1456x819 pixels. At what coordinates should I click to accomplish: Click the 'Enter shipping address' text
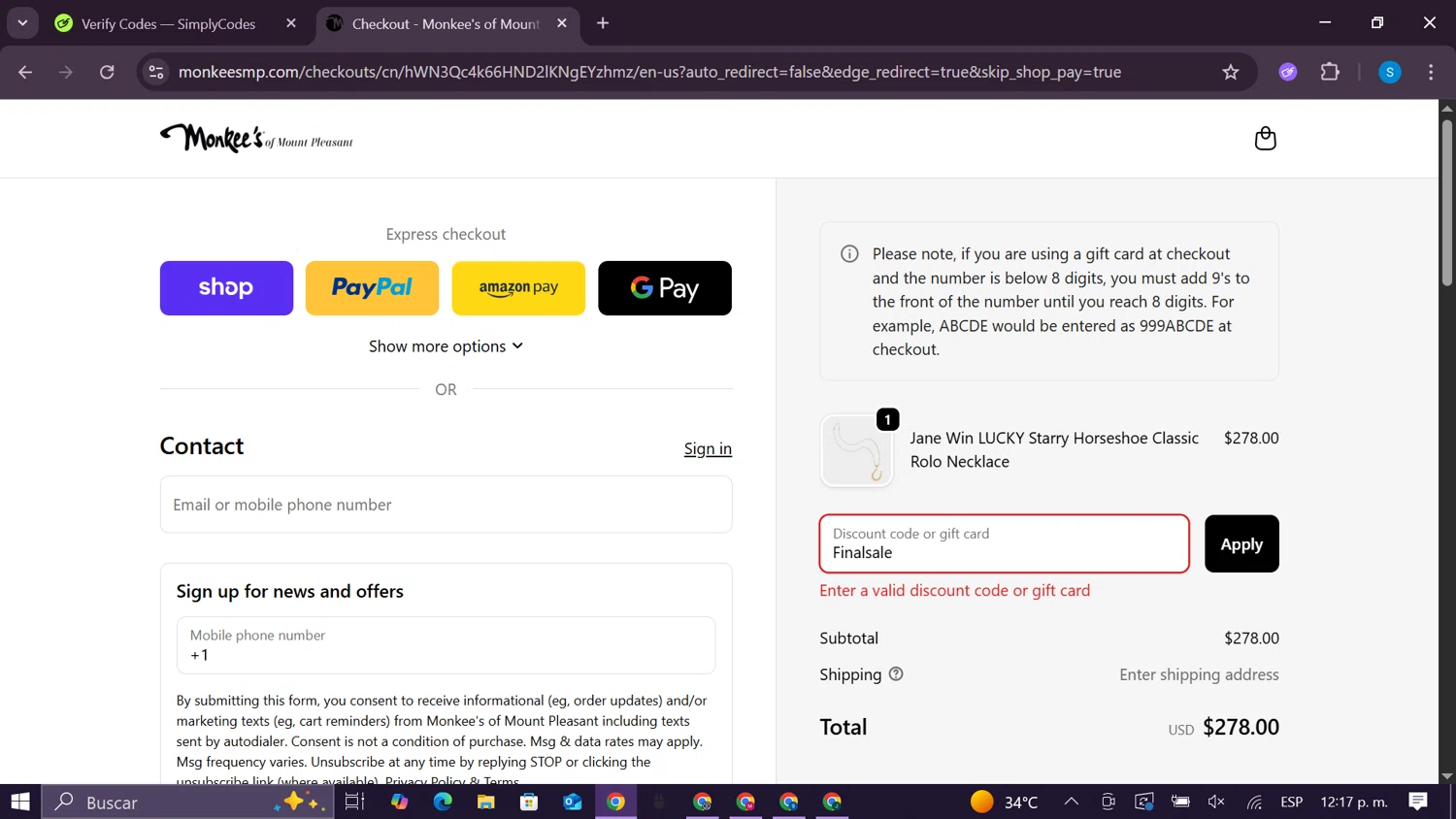point(1199,674)
